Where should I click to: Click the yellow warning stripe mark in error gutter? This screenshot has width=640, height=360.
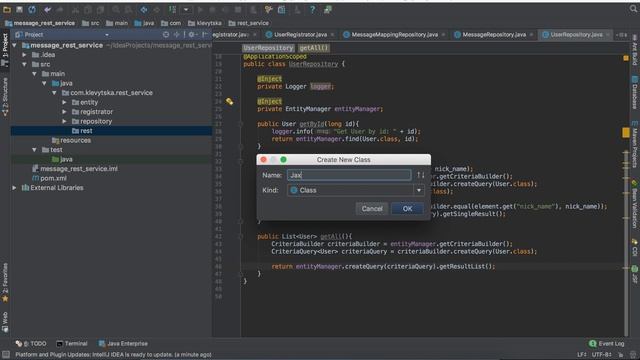tap(626, 133)
